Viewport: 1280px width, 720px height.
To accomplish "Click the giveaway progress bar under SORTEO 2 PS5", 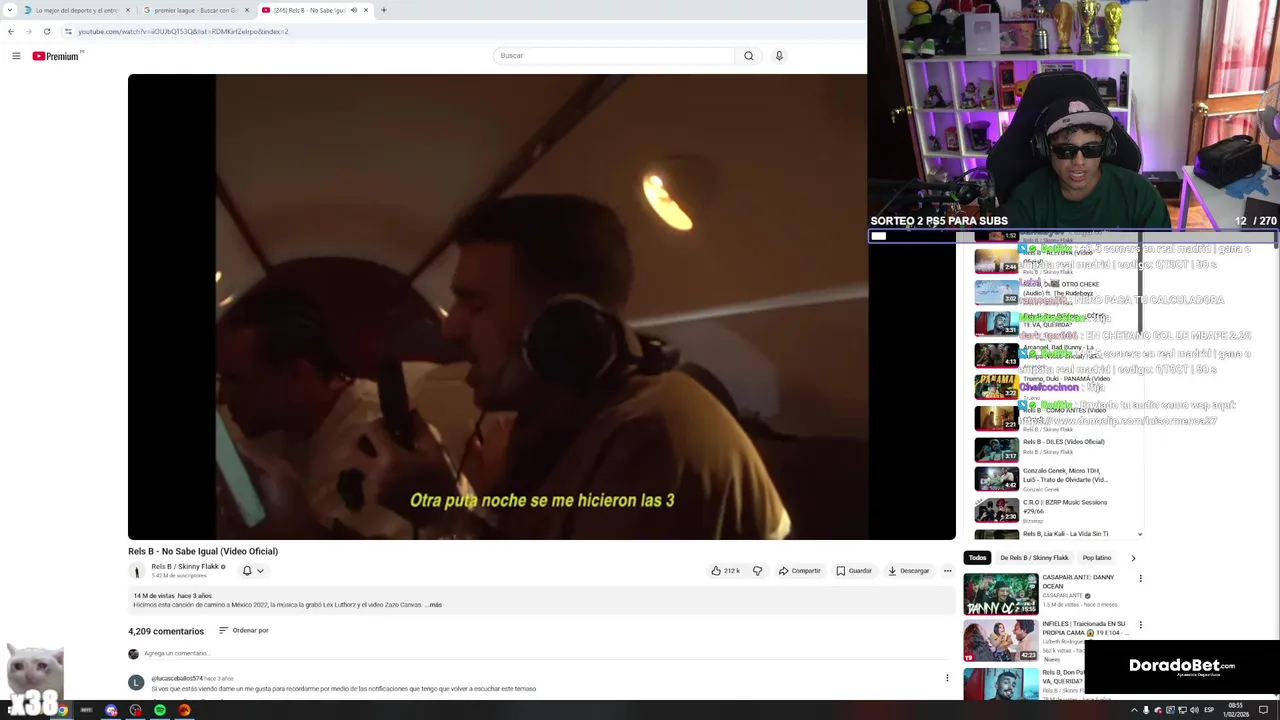I will click(x=1072, y=236).
